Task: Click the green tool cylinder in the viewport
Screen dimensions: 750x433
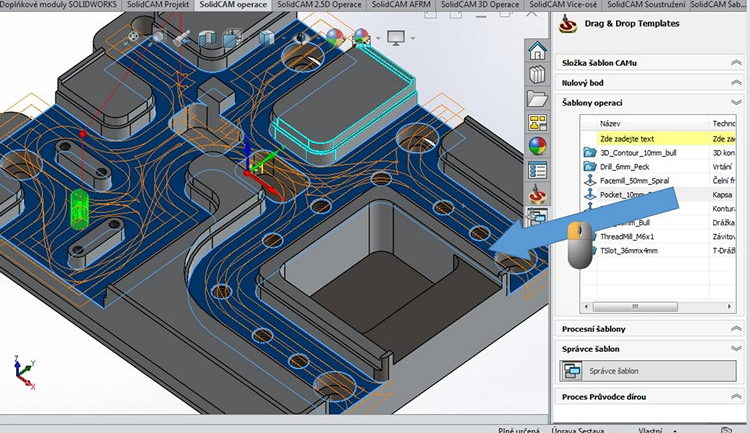Action: (79, 209)
